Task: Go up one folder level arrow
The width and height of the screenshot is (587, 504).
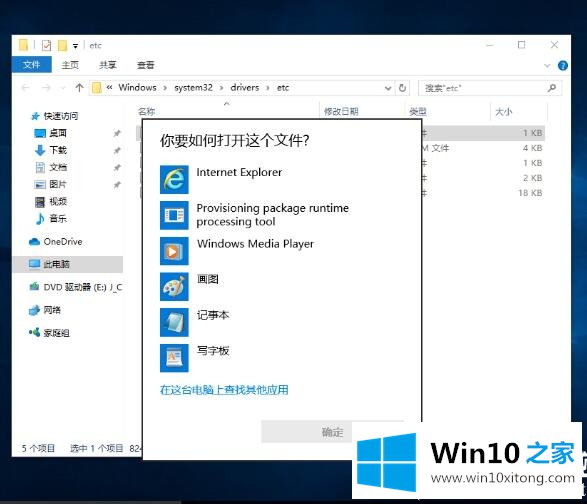Action: point(79,88)
